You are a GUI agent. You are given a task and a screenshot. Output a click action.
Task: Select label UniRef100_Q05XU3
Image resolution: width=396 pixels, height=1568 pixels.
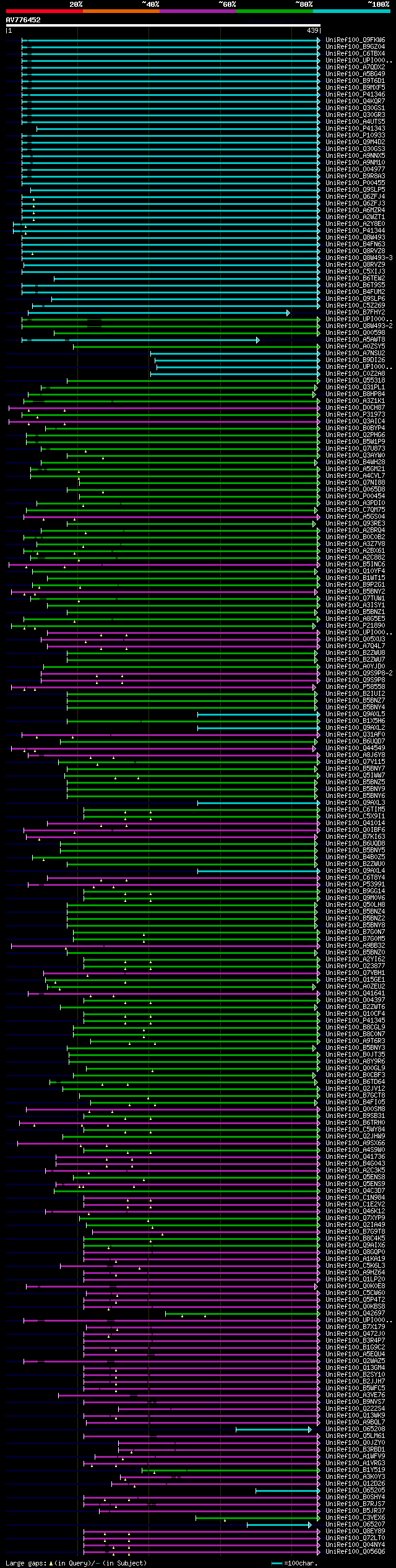[x=355, y=639]
